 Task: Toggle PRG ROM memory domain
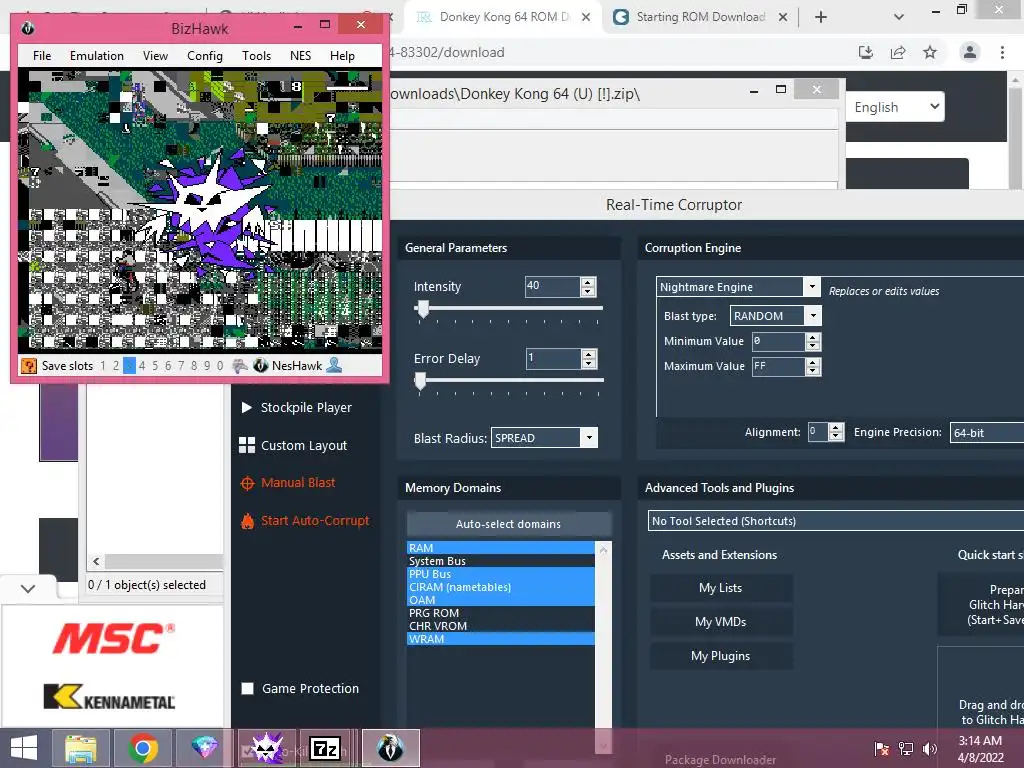coord(500,613)
